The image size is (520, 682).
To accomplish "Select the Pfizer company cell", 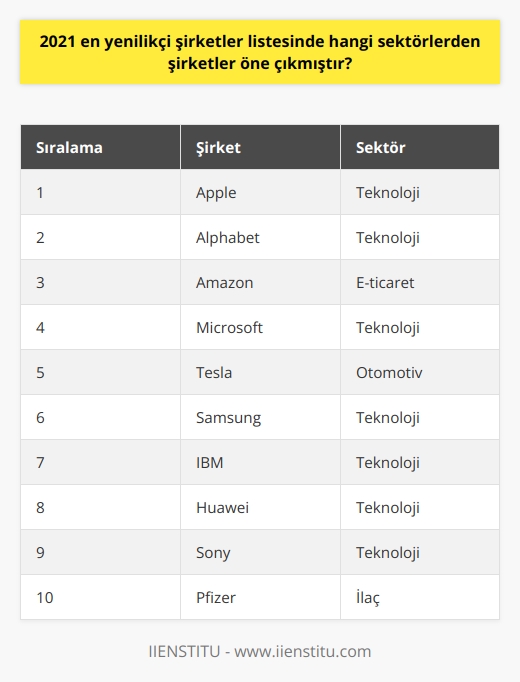I will point(260,598).
